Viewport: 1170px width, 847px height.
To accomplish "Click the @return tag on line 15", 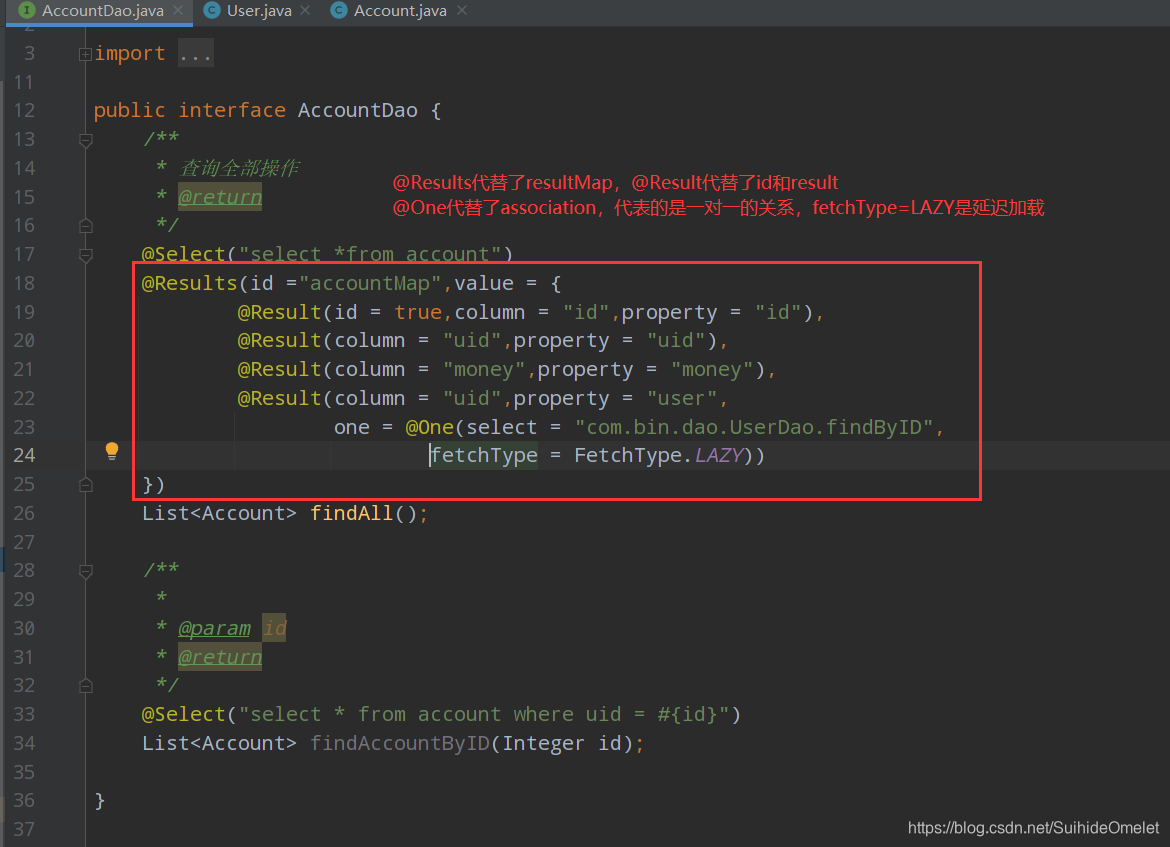I will pos(220,197).
